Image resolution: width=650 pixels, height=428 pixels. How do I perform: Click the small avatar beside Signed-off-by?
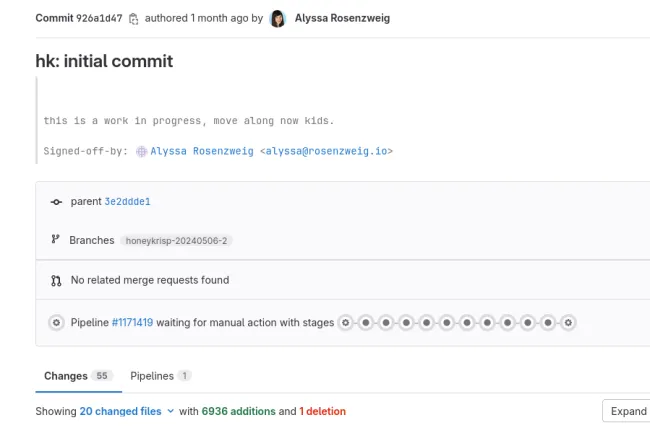141,151
